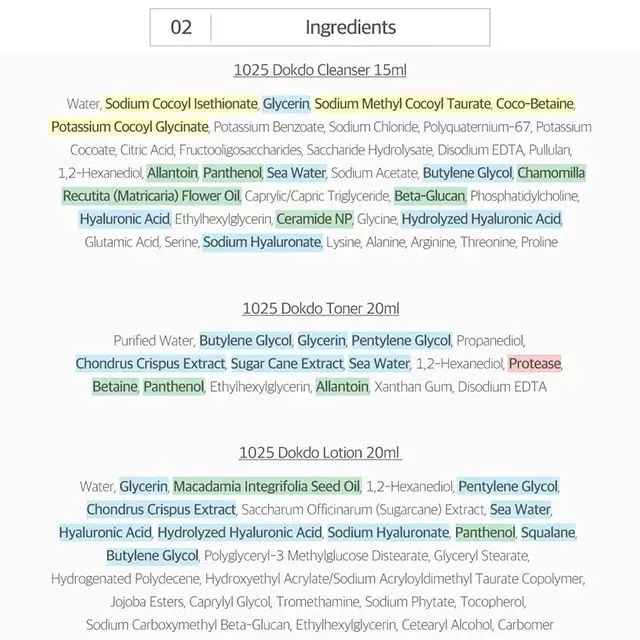
Task: Select yellow-highlighted Sodium Cocoyl Isethionate
Action: [181, 104]
